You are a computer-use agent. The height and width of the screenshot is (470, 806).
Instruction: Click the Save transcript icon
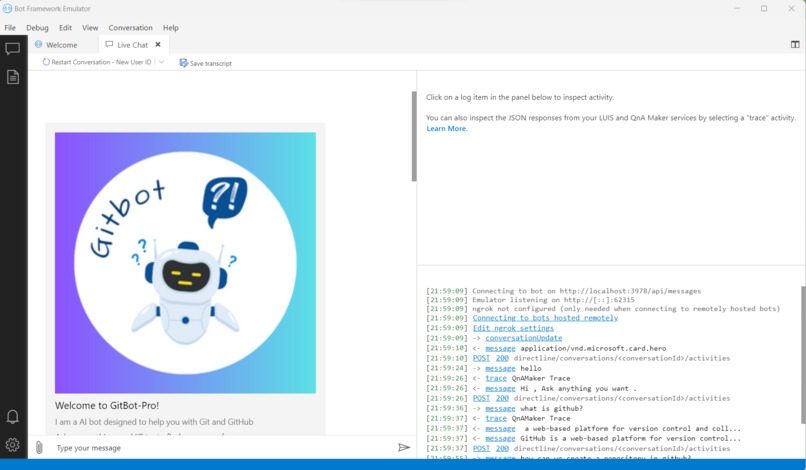(184, 63)
